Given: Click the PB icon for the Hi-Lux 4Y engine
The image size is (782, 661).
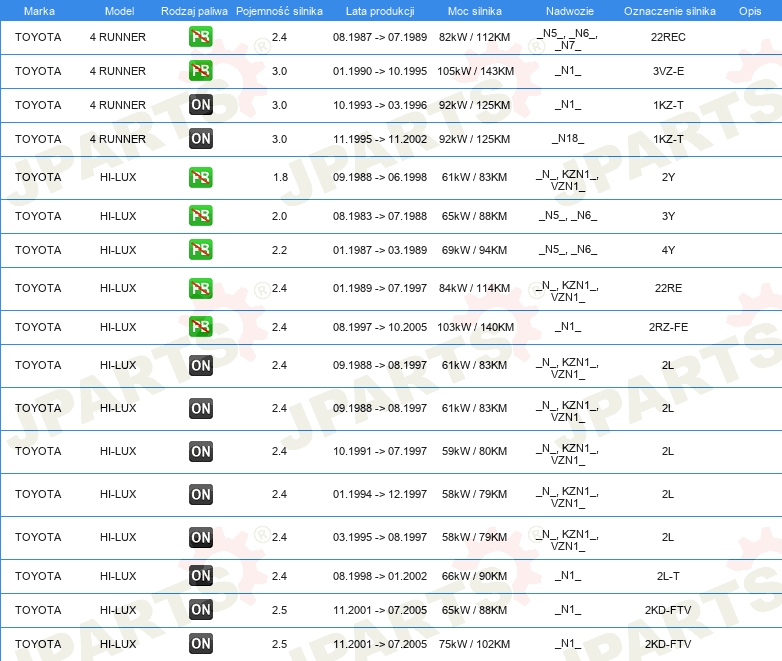Looking at the screenshot, I should click(x=200, y=250).
